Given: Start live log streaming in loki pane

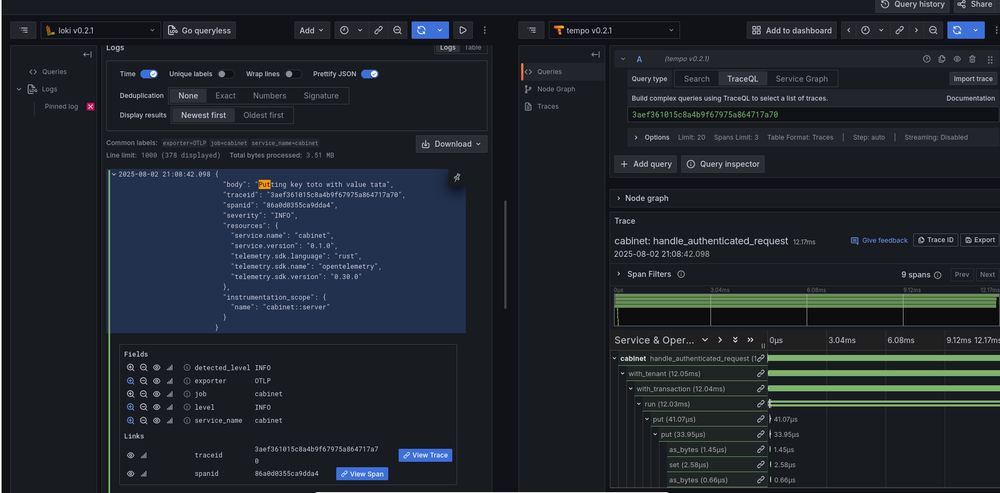Looking at the screenshot, I should pyautogui.click(x=463, y=30).
